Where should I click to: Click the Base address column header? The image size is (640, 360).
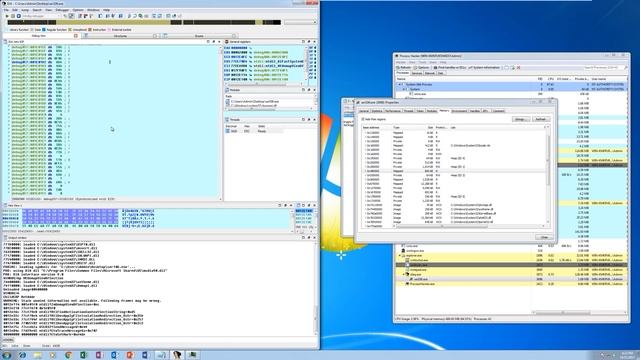click(x=376, y=127)
